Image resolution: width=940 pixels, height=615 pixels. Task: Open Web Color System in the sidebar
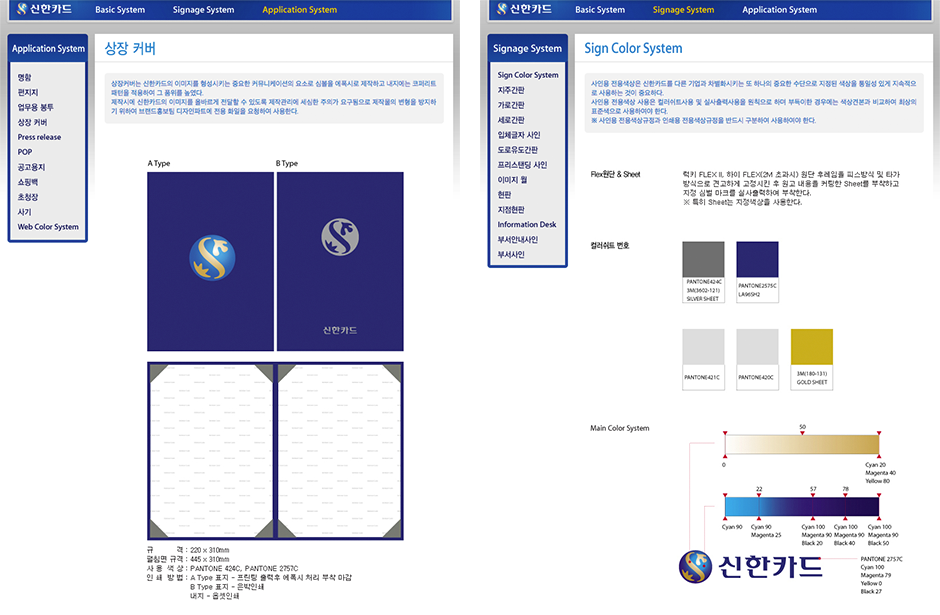tap(48, 227)
